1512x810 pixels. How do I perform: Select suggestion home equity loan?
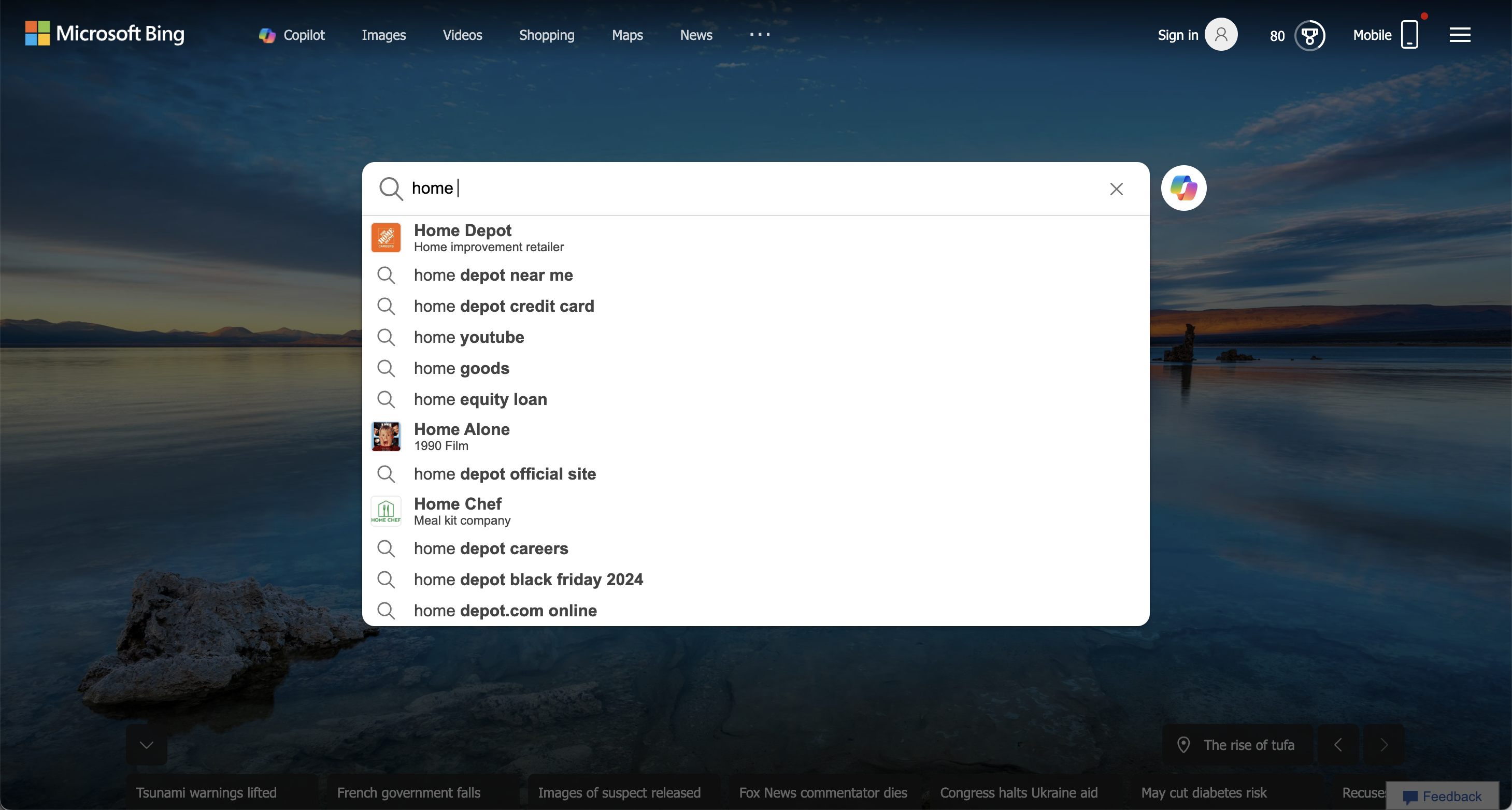pyautogui.click(x=755, y=399)
